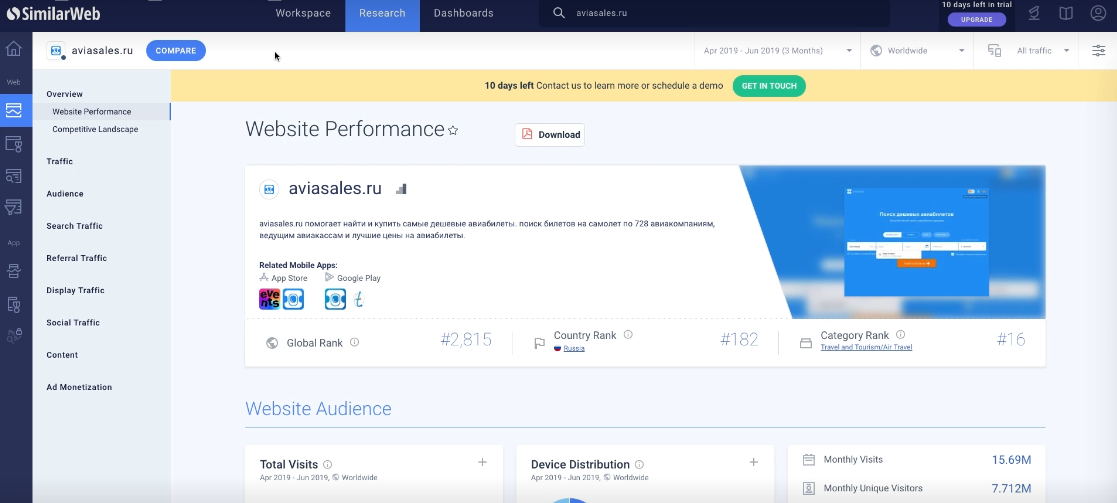Image resolution: width=1117 pixels, height=503 pixels.
Task: Click the Total Visits info icon
Action: (x=328, y=465)
